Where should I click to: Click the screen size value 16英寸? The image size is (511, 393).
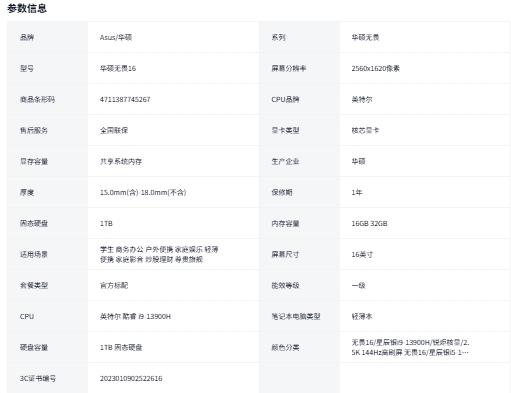coord(362,254)
